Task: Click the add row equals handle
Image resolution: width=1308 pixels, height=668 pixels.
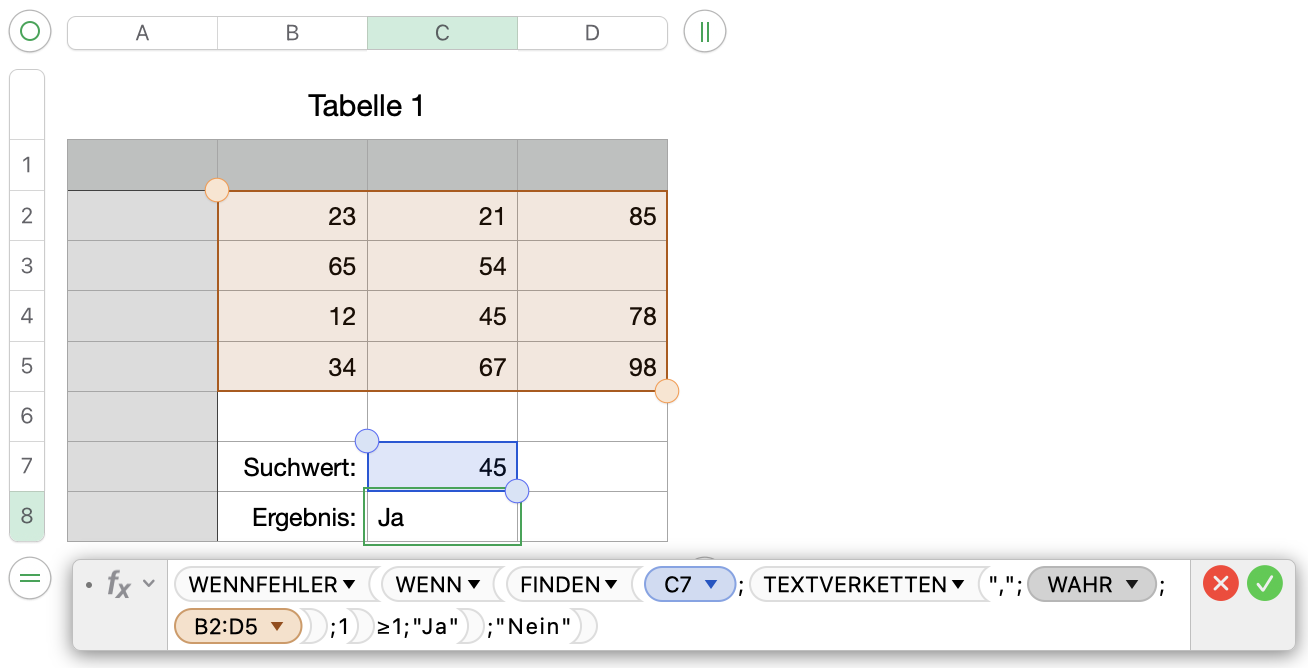Action: click(30, 578)
